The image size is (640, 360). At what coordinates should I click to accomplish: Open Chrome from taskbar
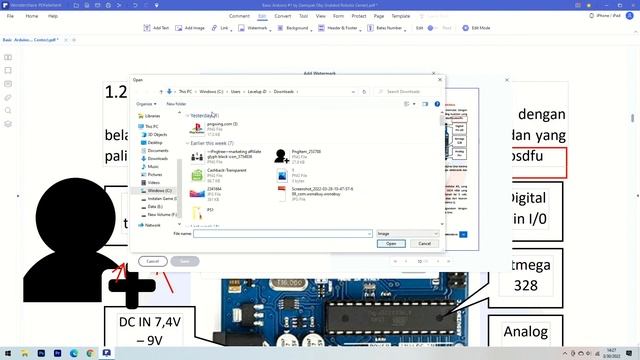click(x=90, y=353)
